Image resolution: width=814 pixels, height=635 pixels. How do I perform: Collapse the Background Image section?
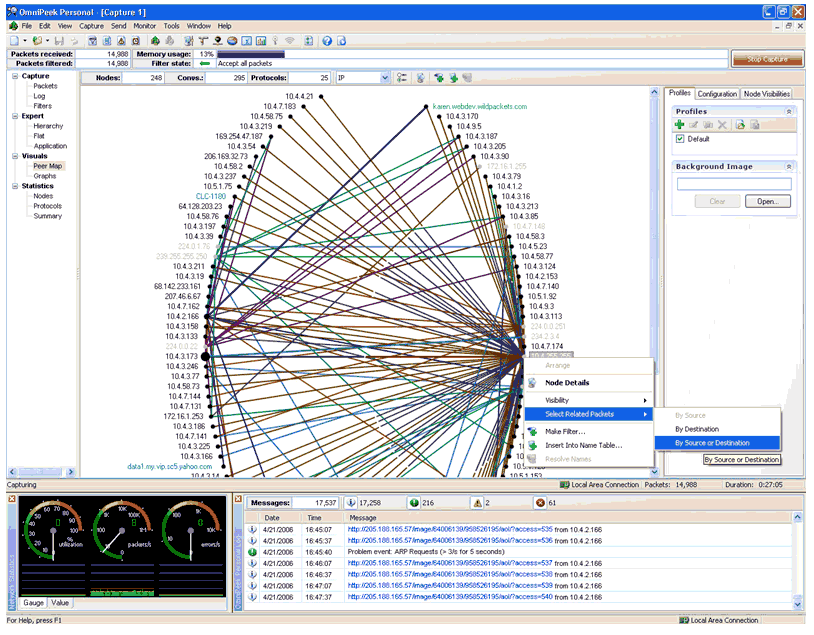click(x=788, y=166)
